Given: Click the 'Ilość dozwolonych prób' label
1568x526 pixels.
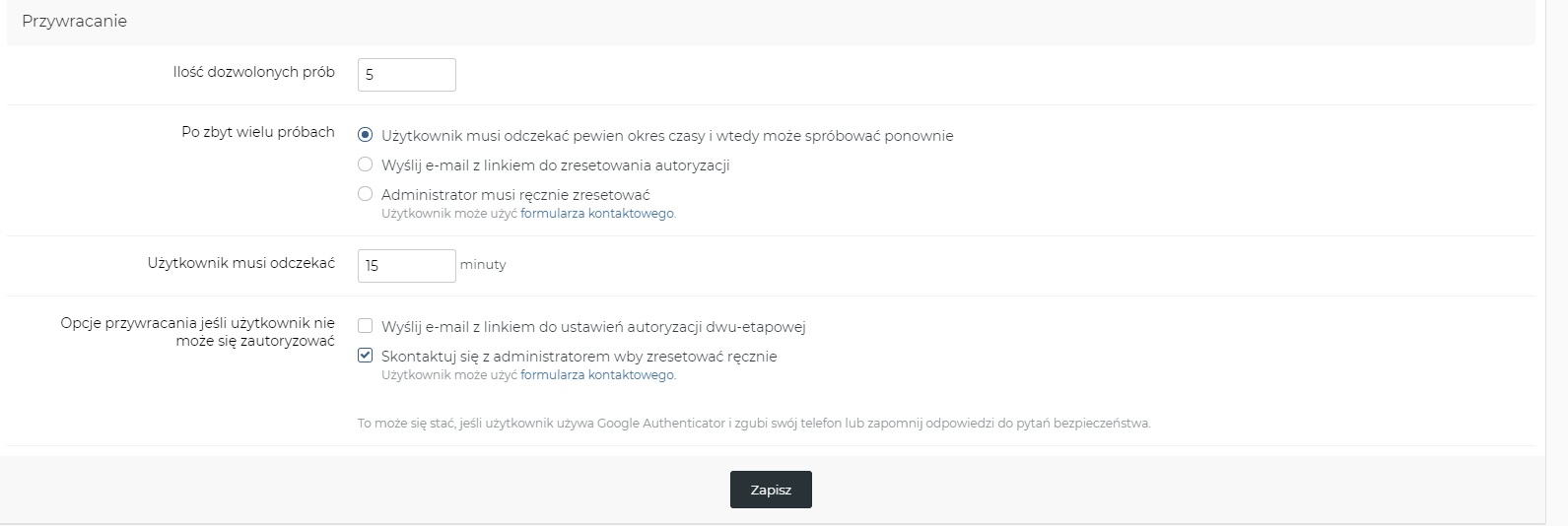Looking at the screenshot, I should (x=254, y=72).
